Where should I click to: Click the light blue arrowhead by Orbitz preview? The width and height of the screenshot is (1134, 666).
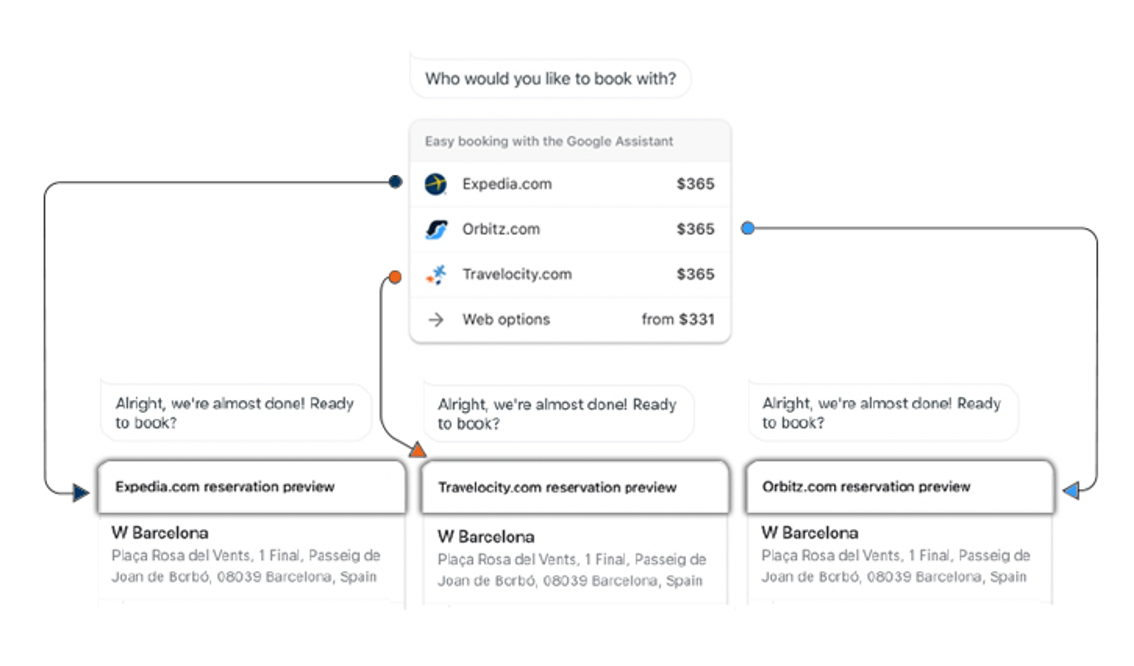1070,491
